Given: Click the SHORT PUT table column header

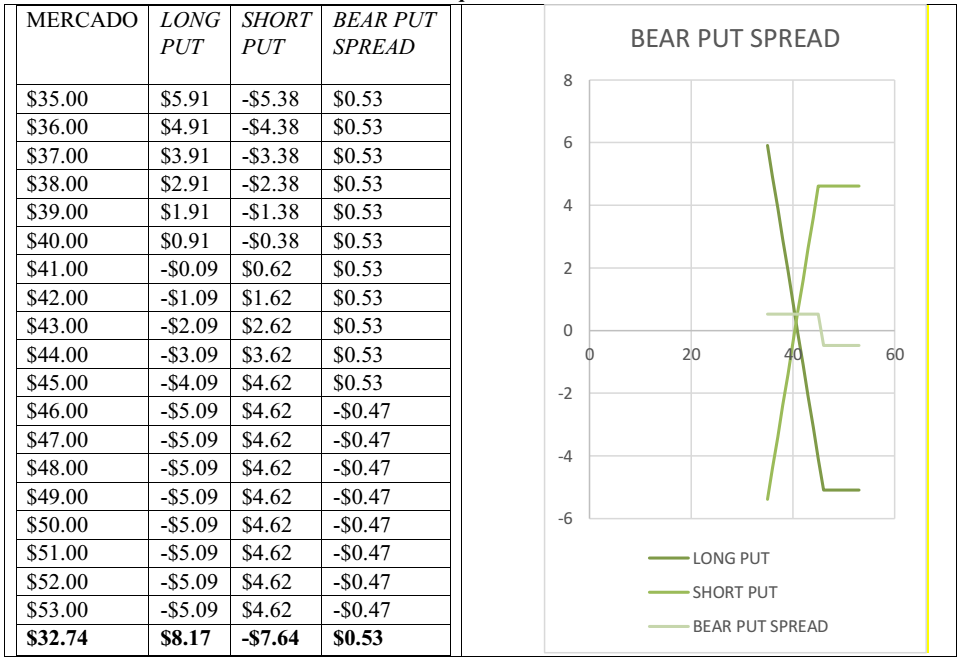Looking at the screenshot, I should click(276, 33).
